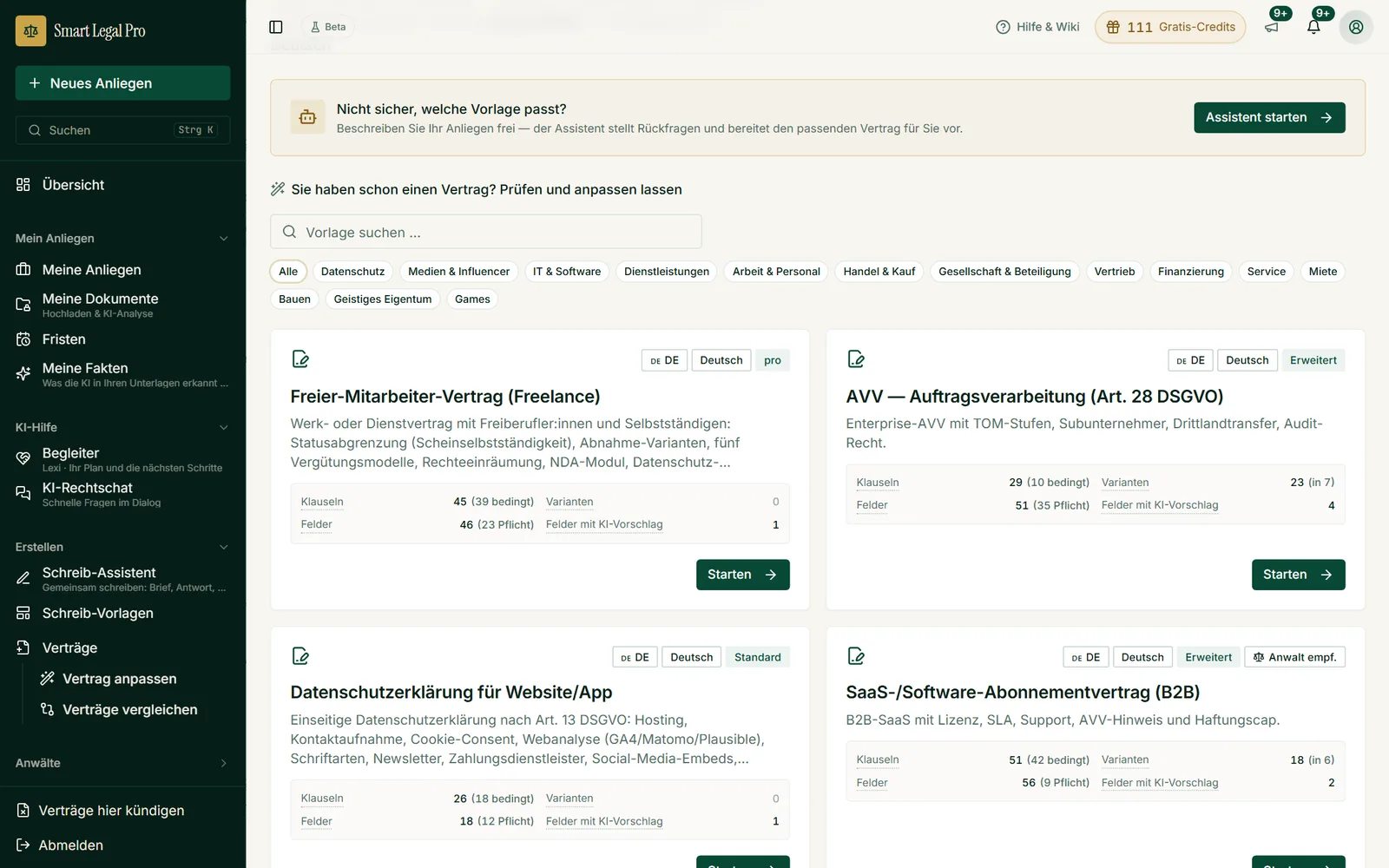The image size is (1389, 868).
Task: Open Übersicht dashboard in sidebar
Action: (x=123, y=185)
